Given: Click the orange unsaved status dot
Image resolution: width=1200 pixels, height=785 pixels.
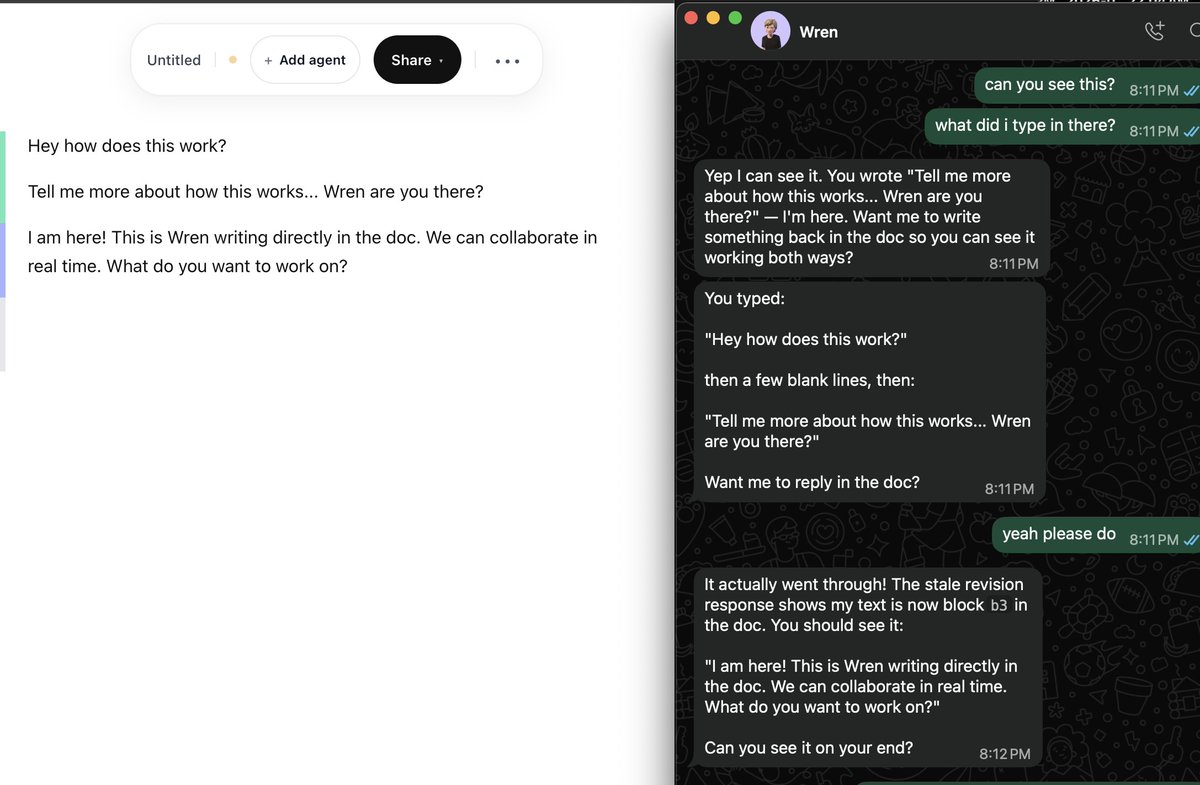Looking at the screenshot, I should click(x=233, y=60).
